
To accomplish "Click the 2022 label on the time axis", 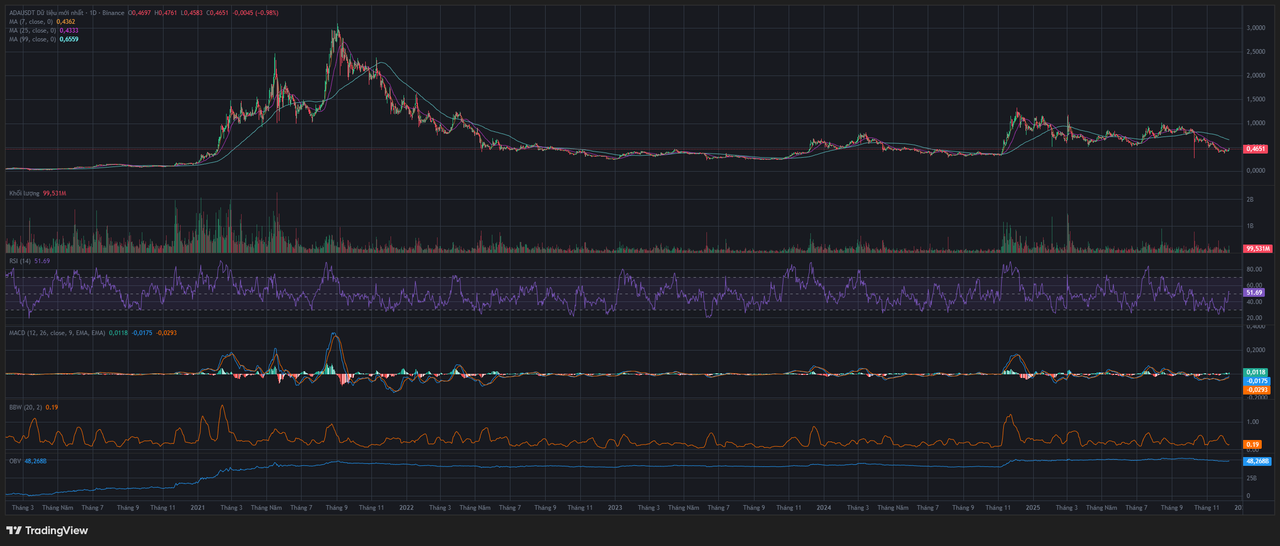I will 406,508.
